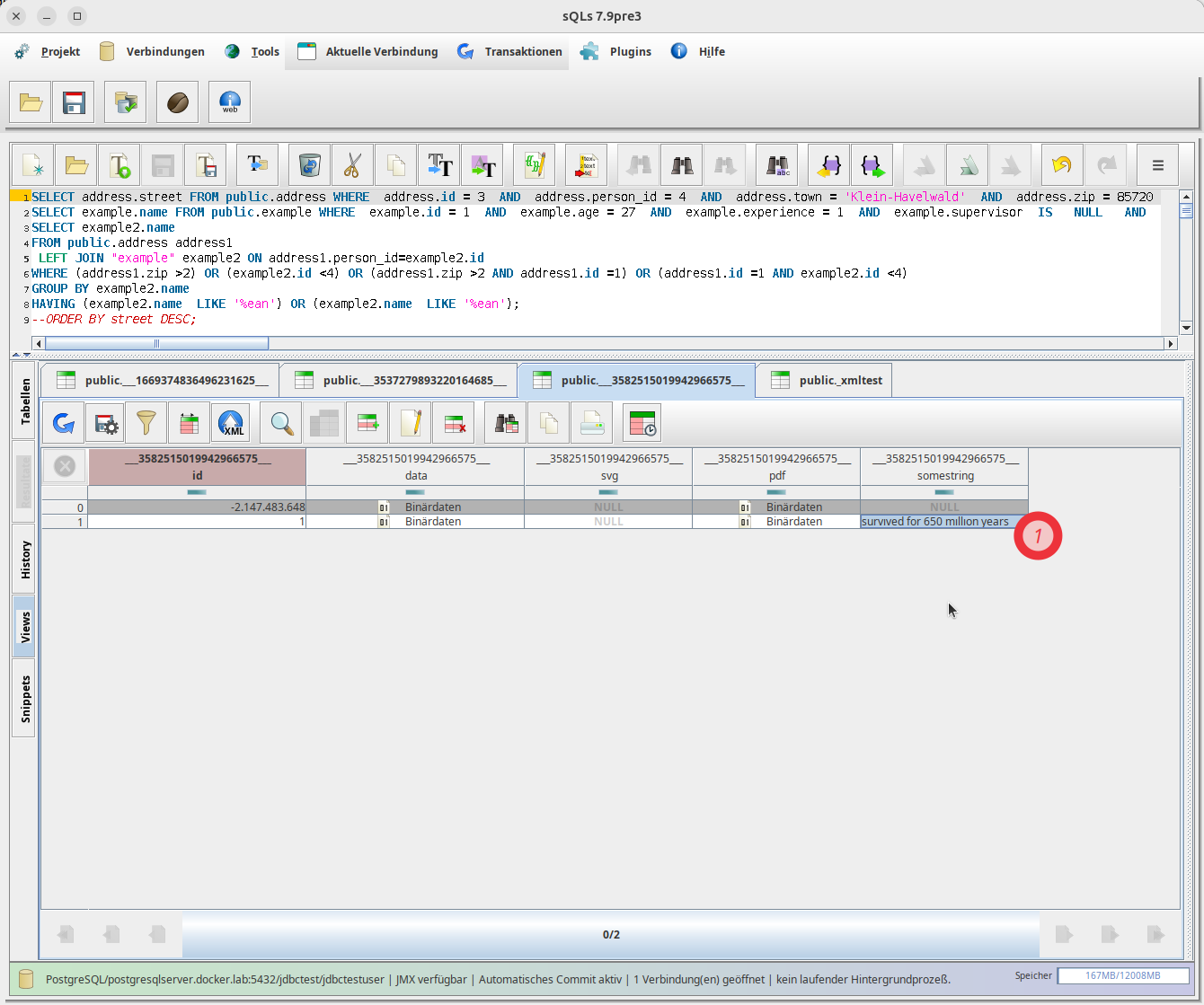Click the data column header
Image resolution: width=1204 pixels, height=1005 pixels.
click(415, 467)
